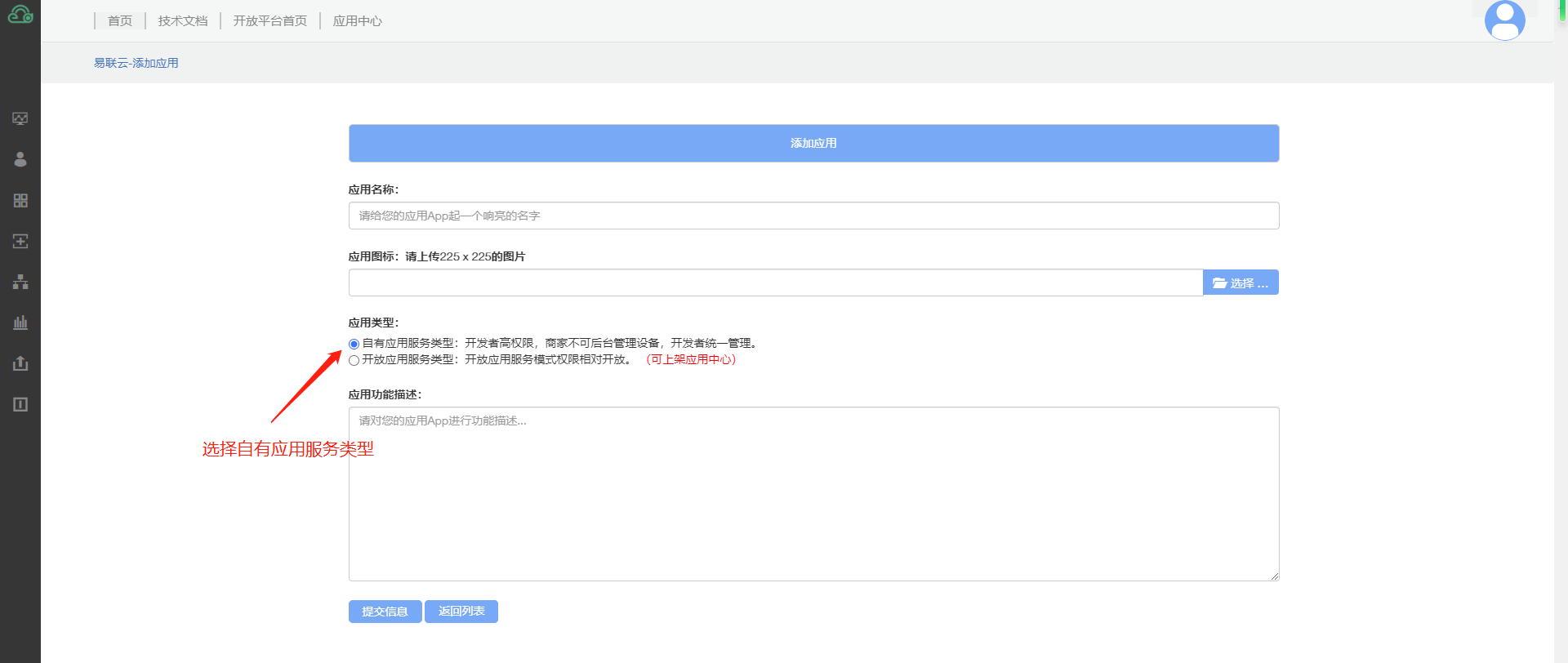Viewport: 1568px width, 663px height.
Task: Open the 技术文档 menu item
Action: click(x=183, y=21)
